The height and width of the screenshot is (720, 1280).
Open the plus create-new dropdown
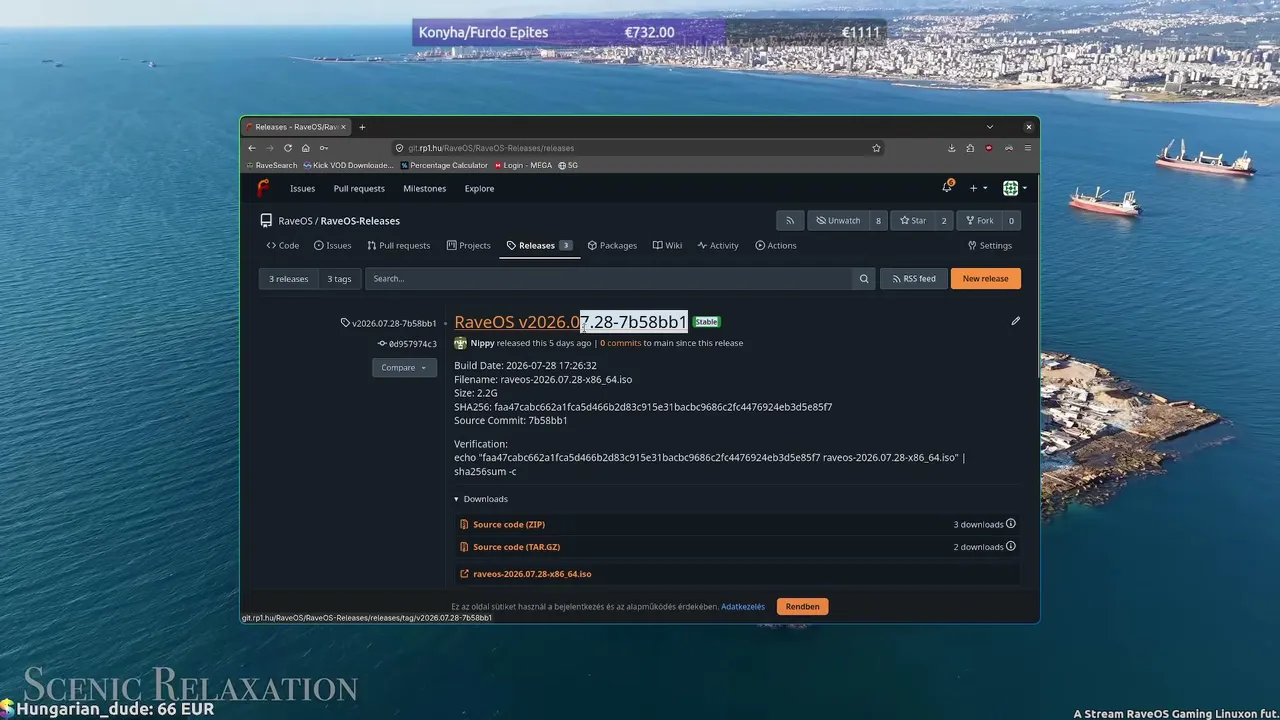click(x=978, y=188)
